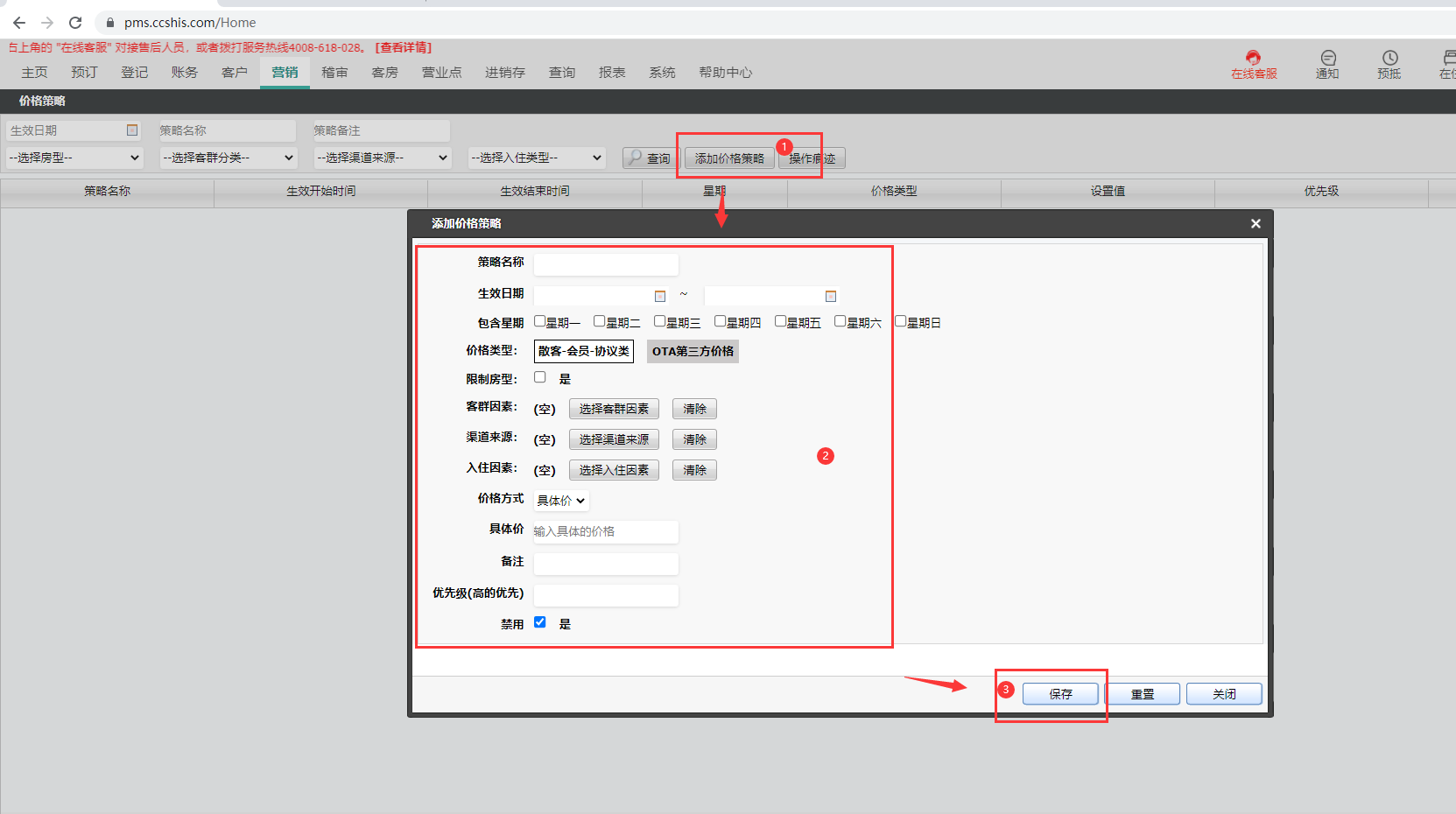This screenshot has width=1456, height=814.
Task: Click the 查看详情 link
Action: 404,47
